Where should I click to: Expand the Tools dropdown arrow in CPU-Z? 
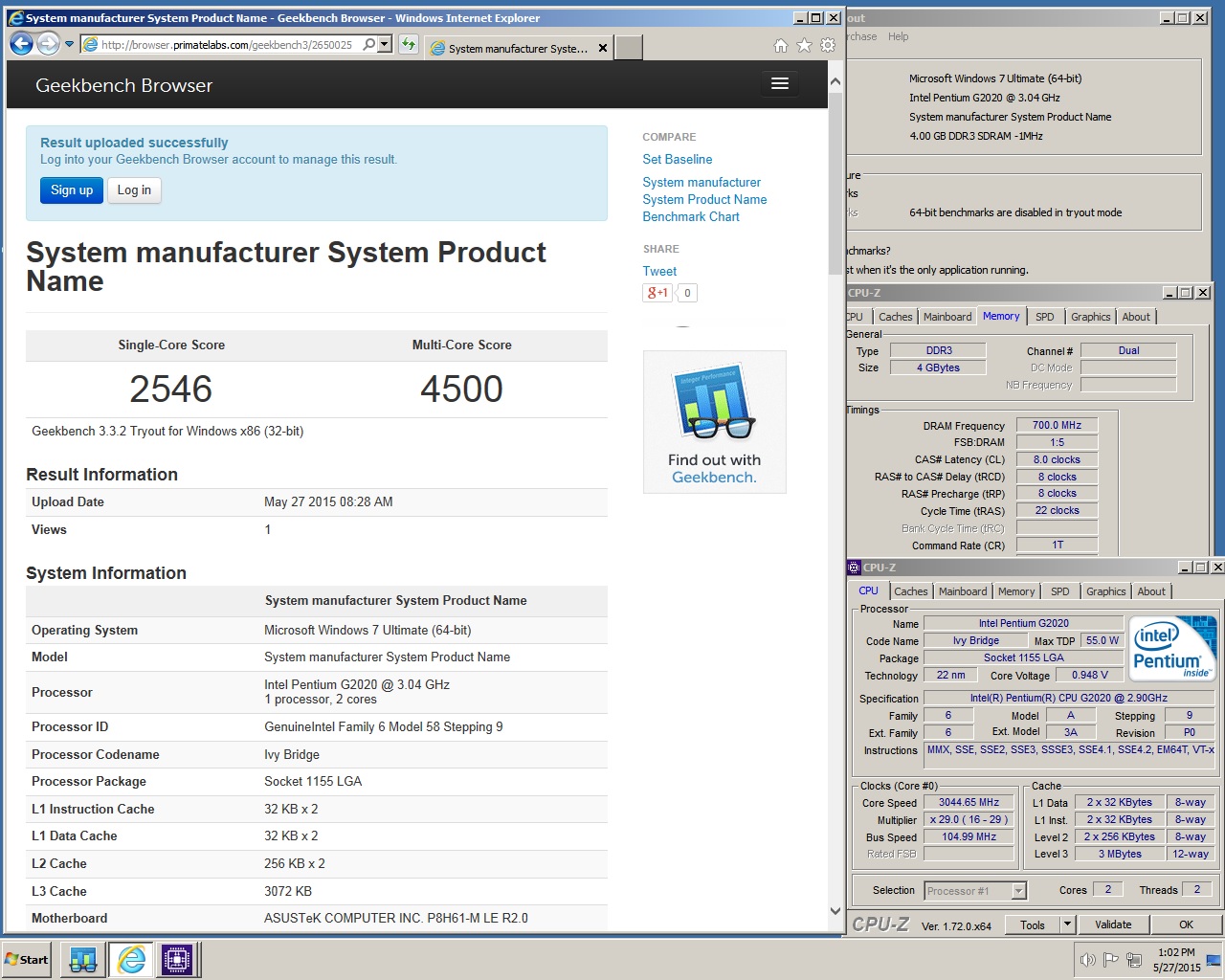1067,924
